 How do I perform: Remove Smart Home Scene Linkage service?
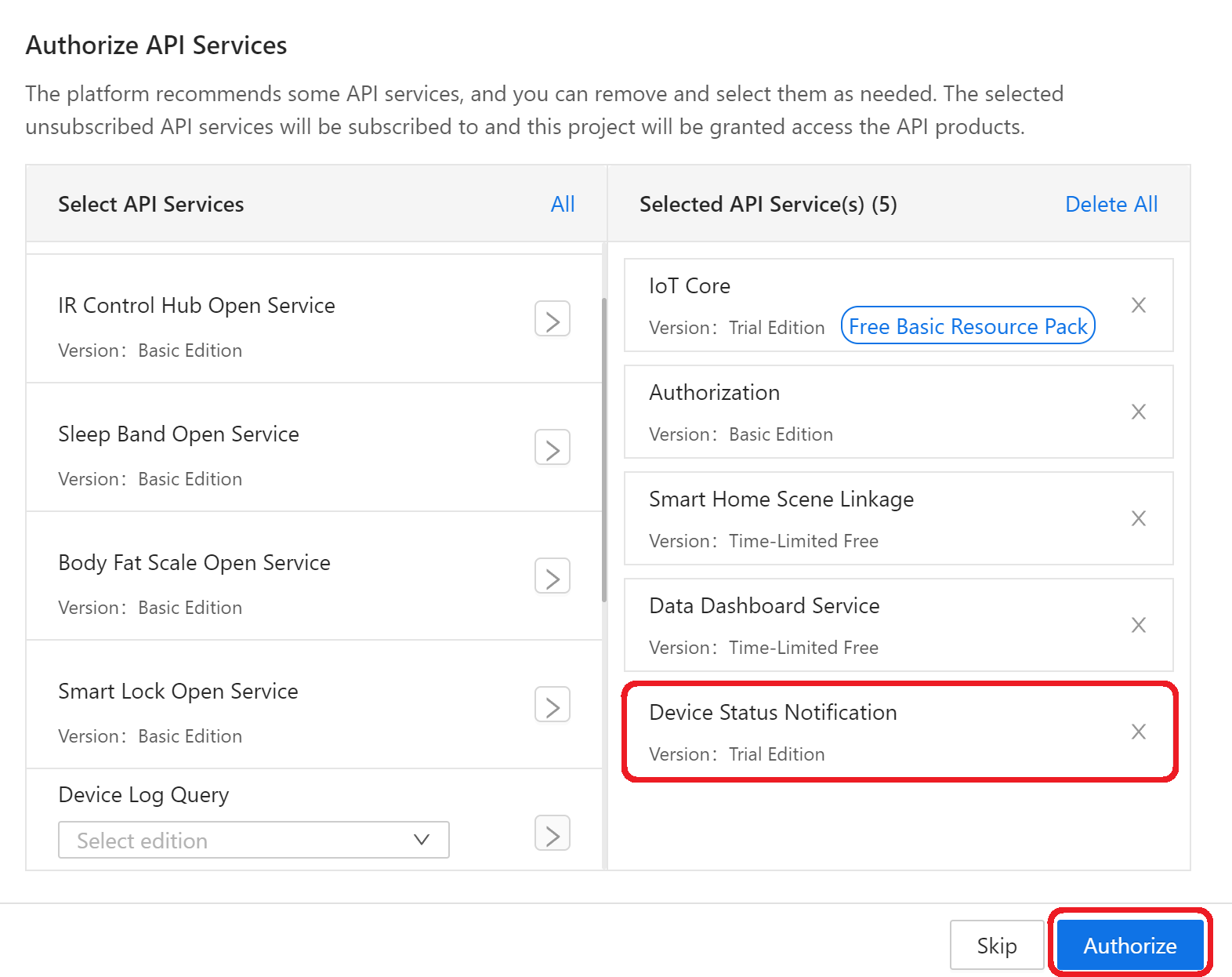(1139, 518)
